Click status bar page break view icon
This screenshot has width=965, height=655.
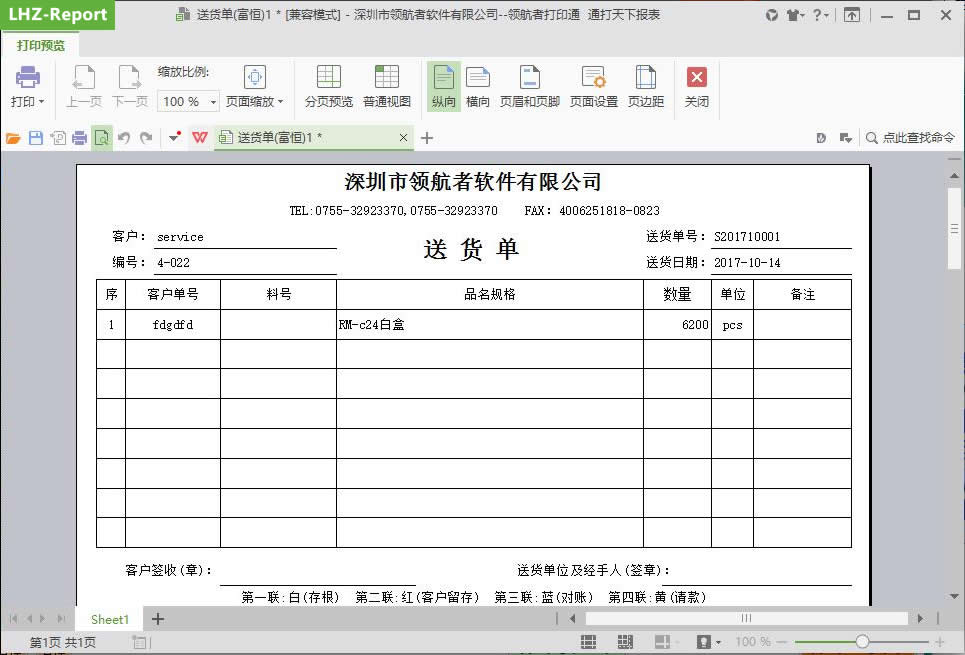pyautogui.click(x=625, y=642)
